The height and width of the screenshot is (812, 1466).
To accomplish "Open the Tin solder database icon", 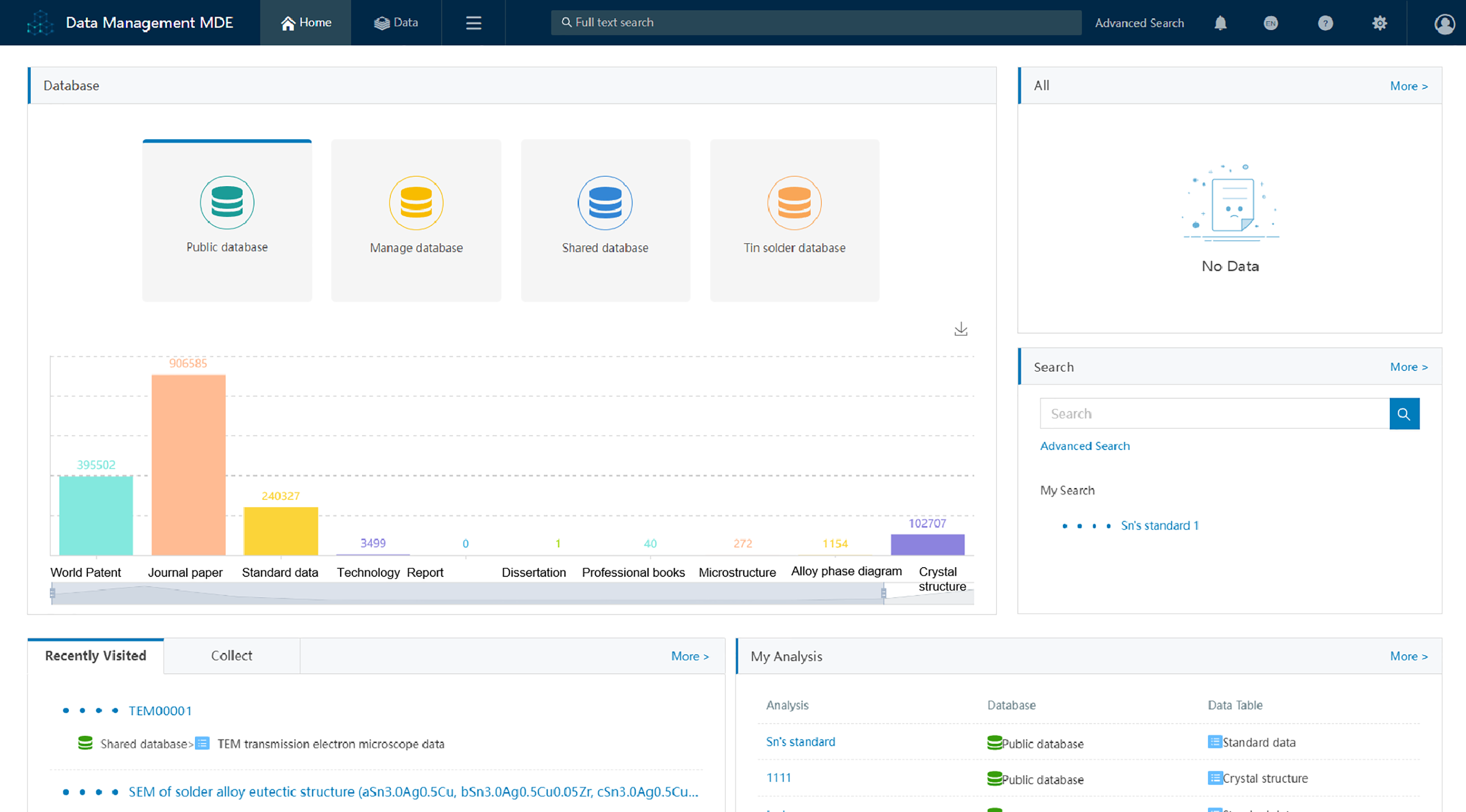I will [x=794, y=203].
